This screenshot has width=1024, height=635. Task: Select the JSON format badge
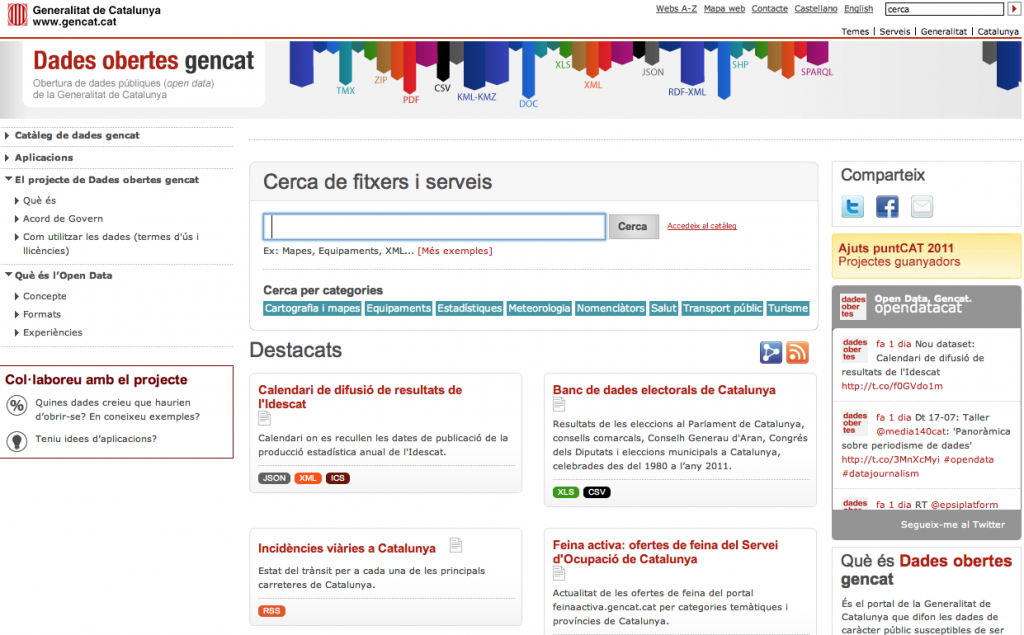coord(274,478)
